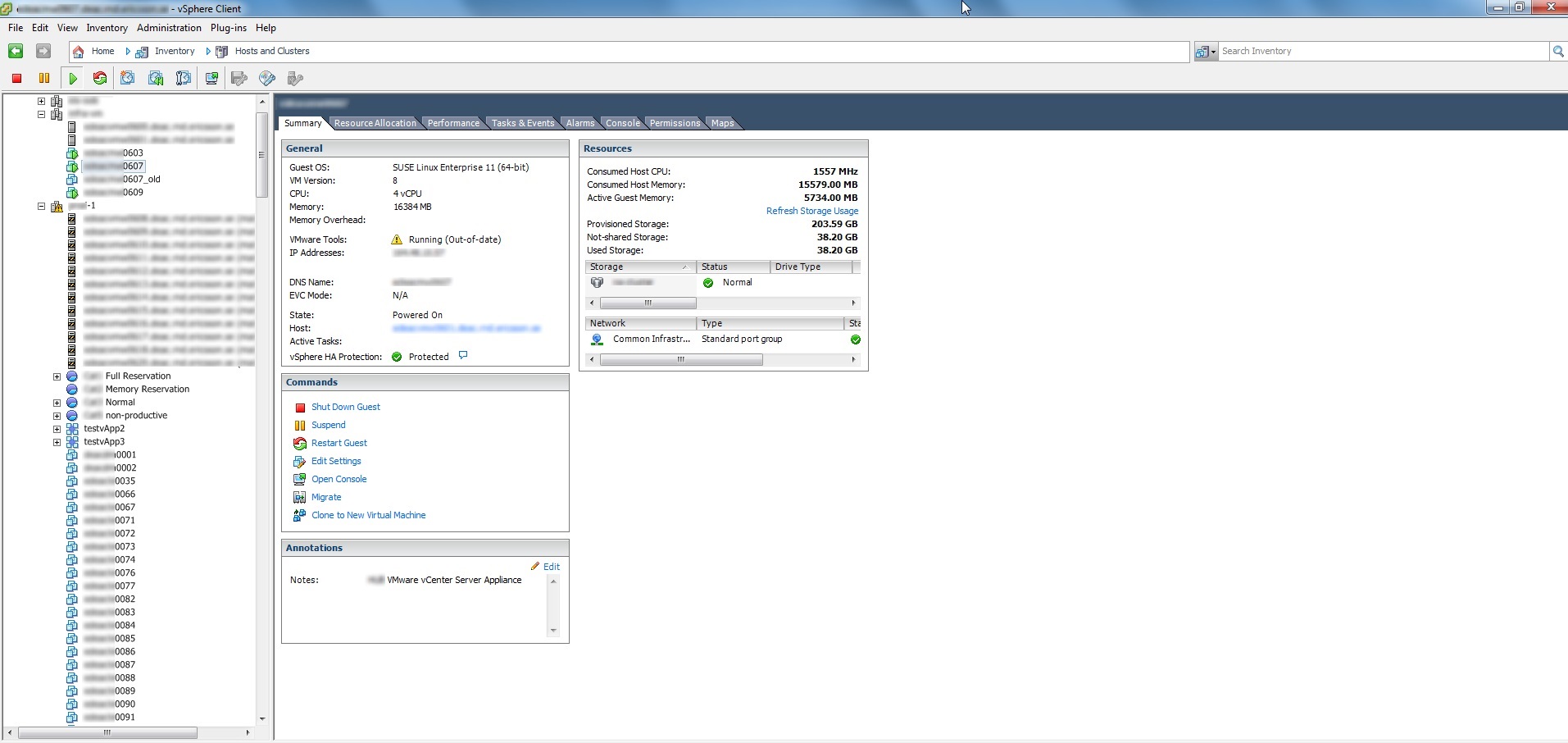Open the Plug-ins menu

(229, 28)
